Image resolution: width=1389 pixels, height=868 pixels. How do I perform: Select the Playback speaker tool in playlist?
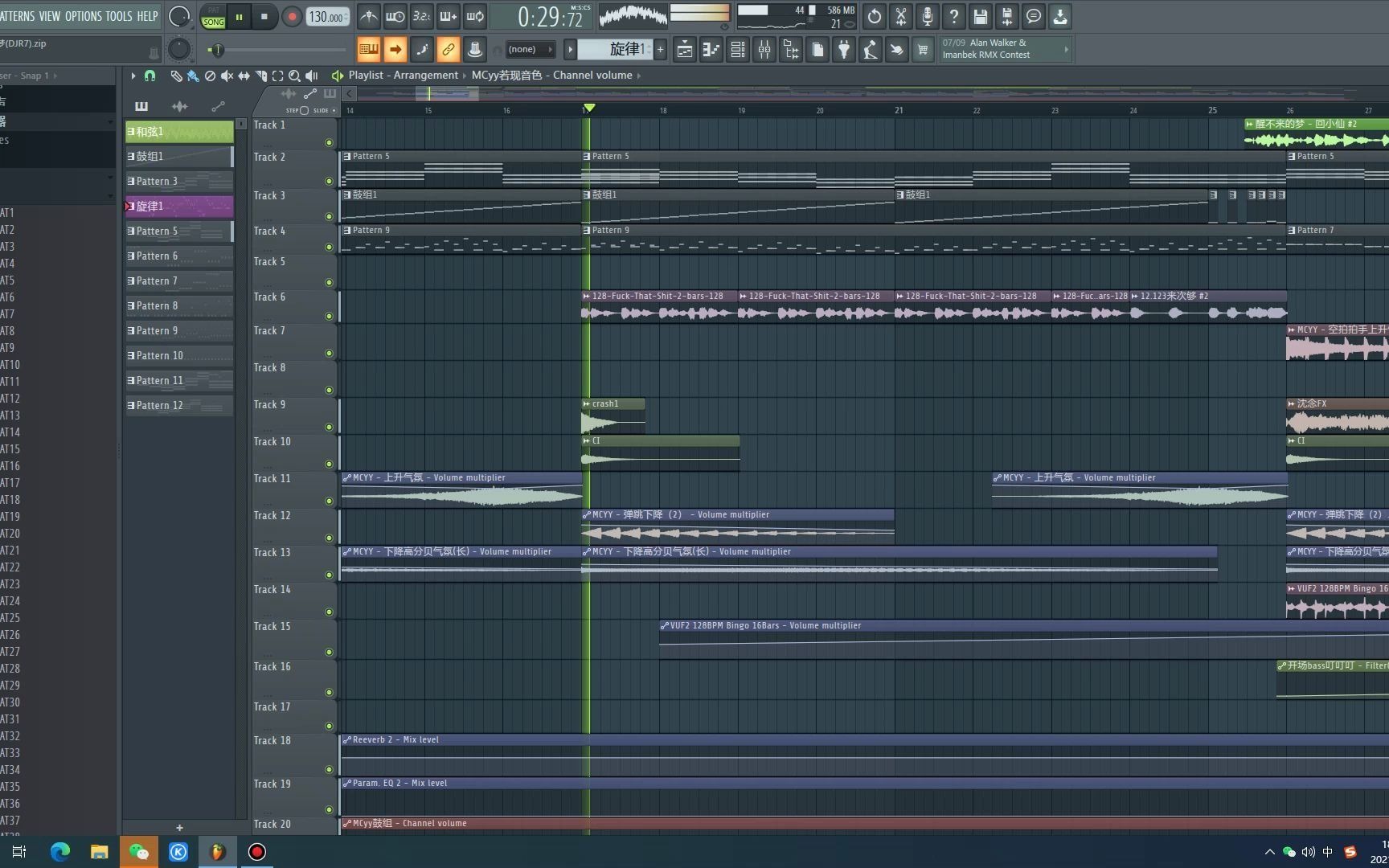[311, 76]
